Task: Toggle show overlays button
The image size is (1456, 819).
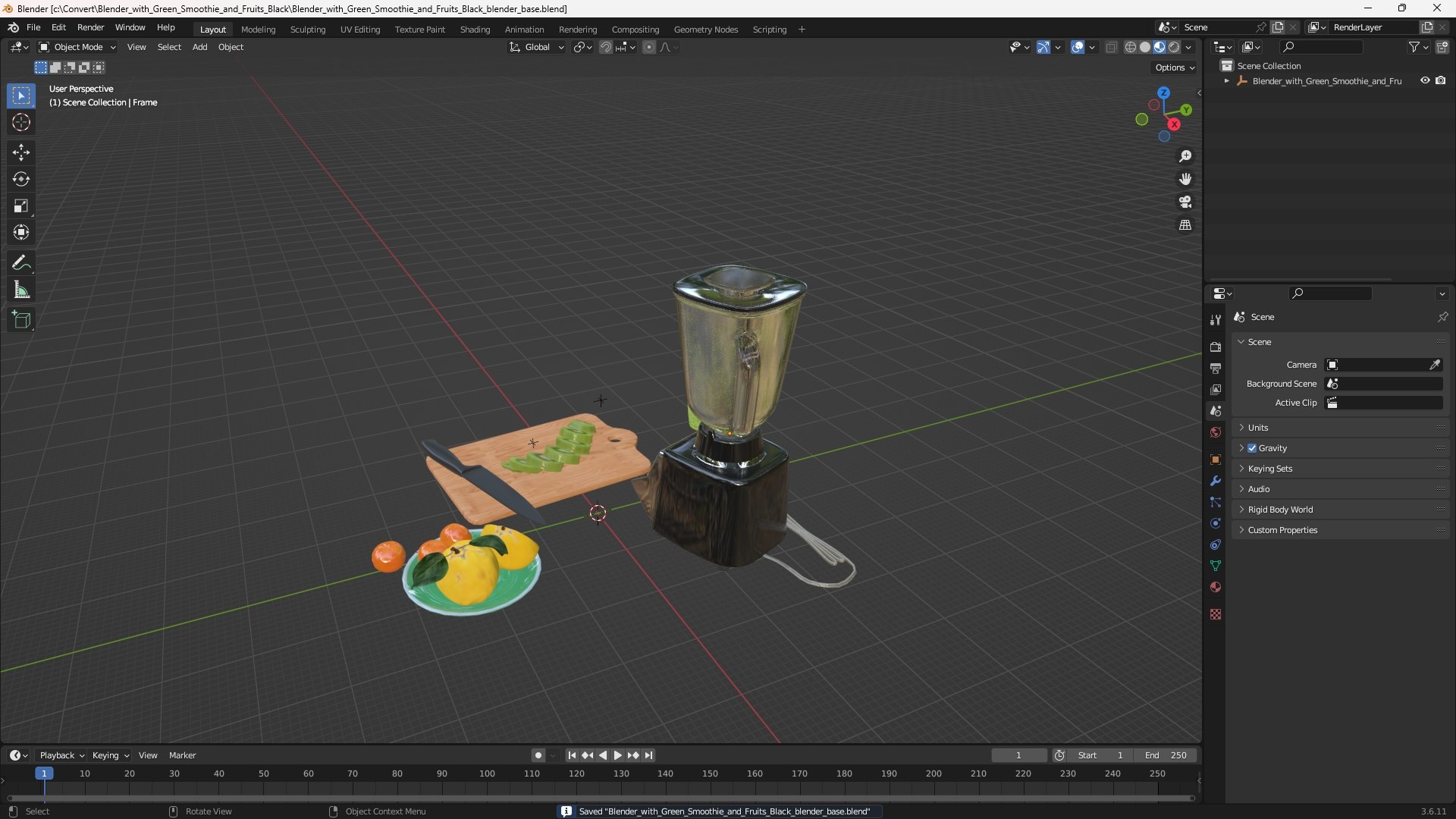Action: (1077, 47)
